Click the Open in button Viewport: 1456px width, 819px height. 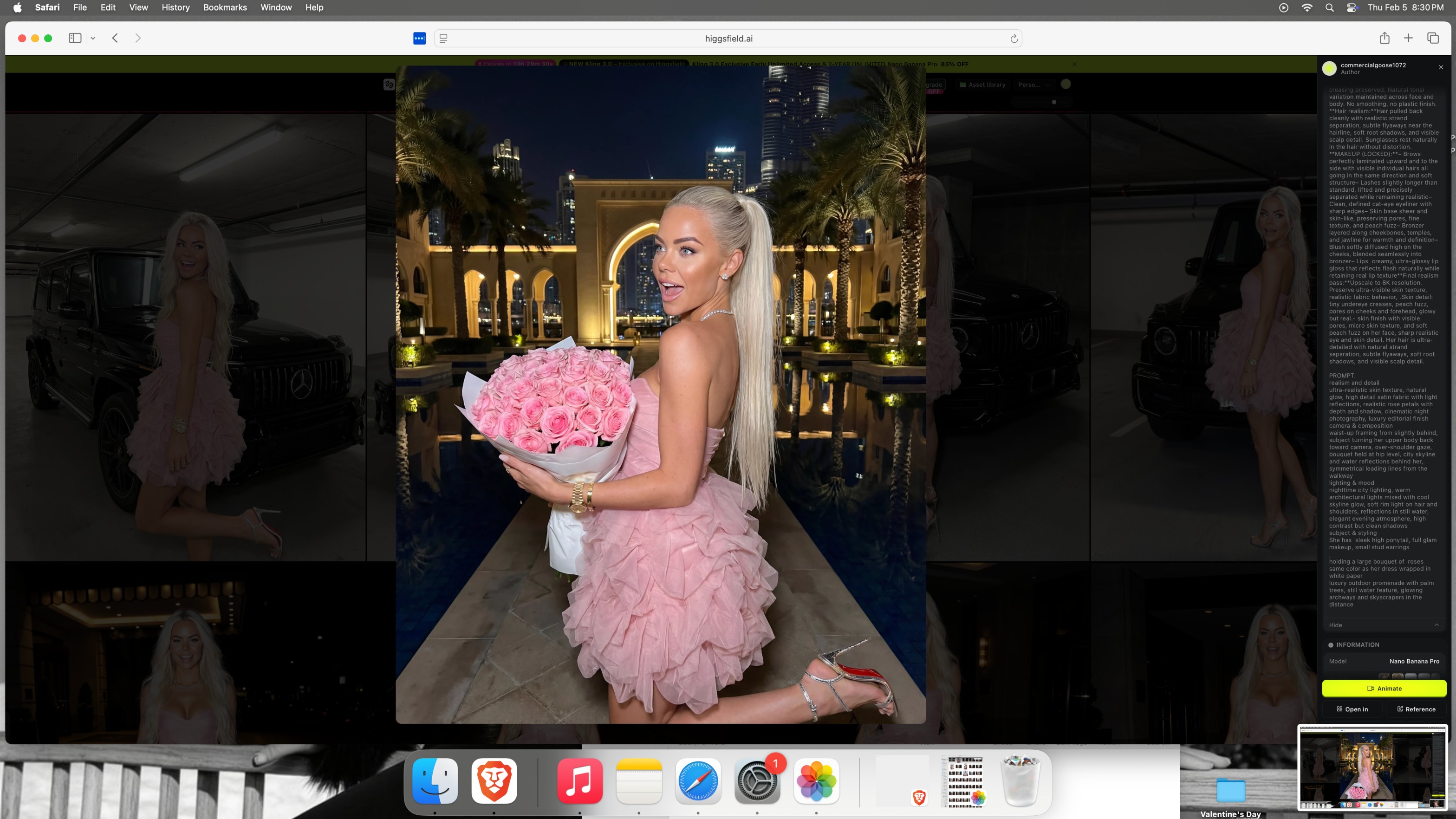click(1352, 709)
